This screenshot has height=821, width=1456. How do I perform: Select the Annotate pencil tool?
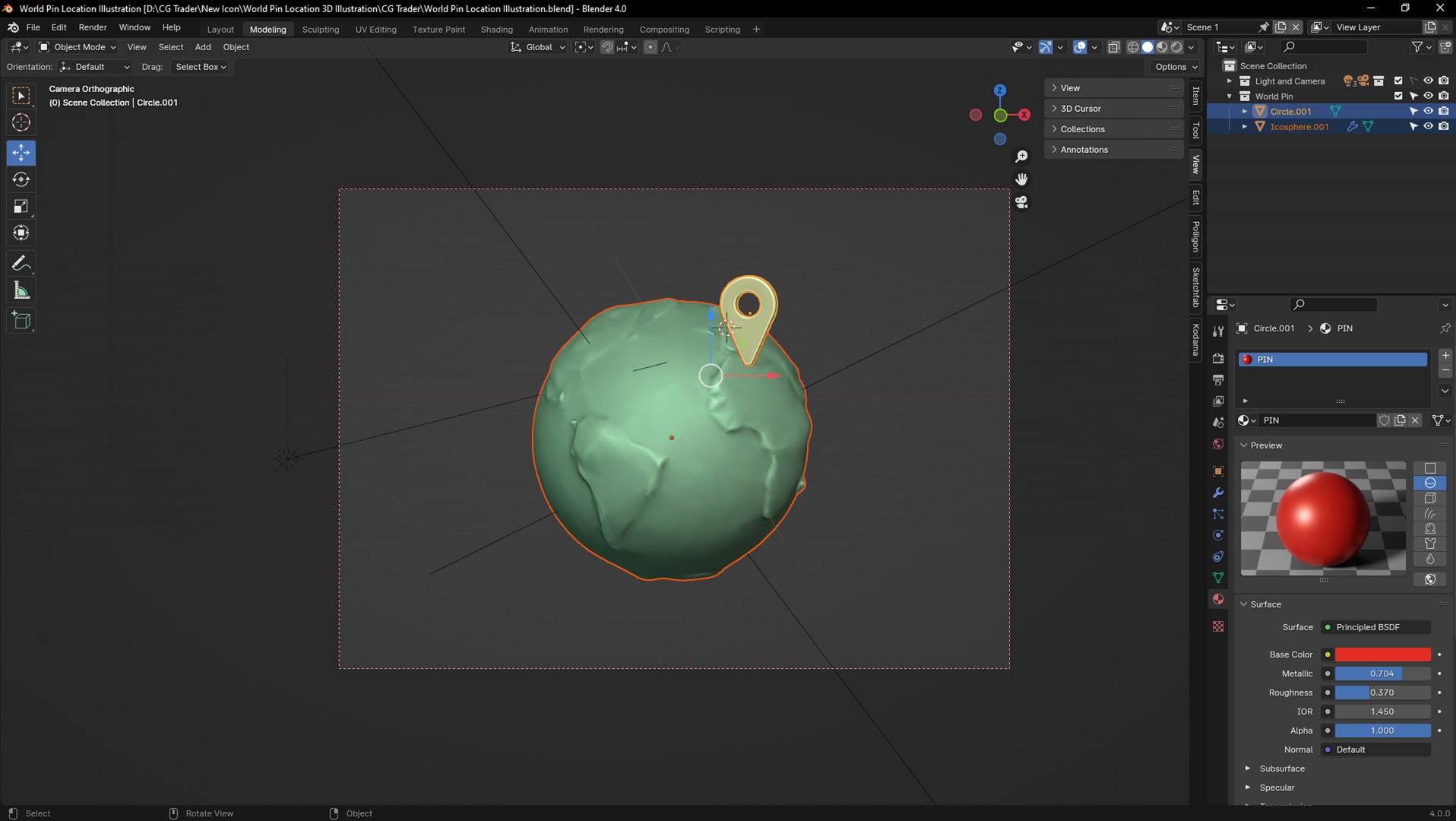(21, 264)
